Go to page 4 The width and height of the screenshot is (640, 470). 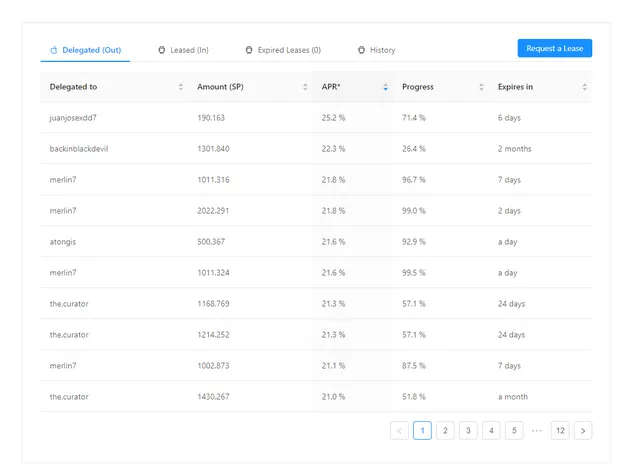(x=491, y=430)
